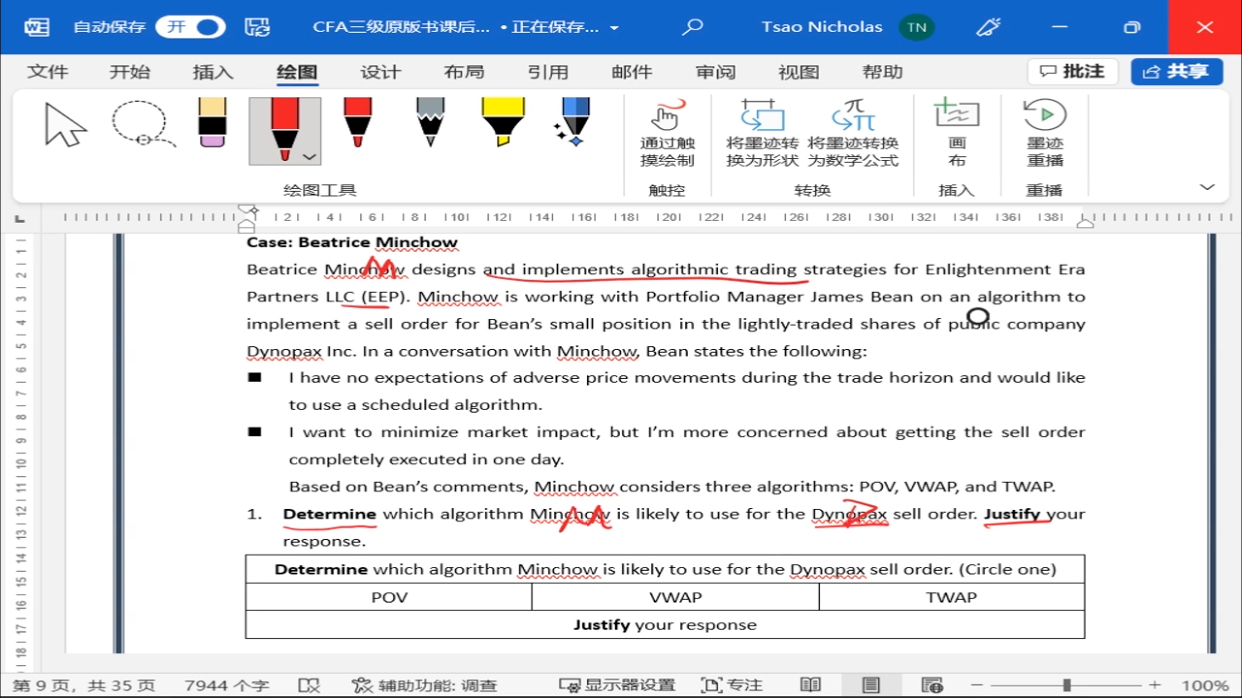Screen dimensions: 1242x698
Task: Toggle the AutoSave switch off
Action: pos(191,27)
